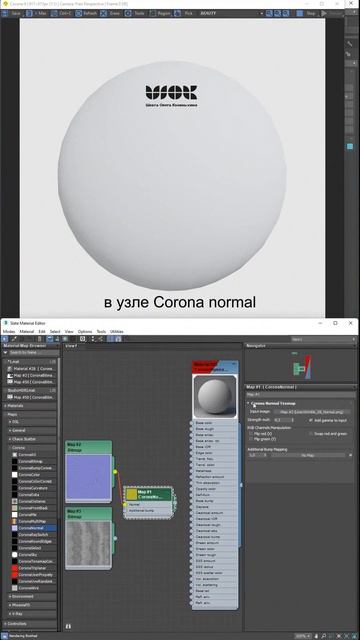
Task: Click the 'No Map' additional bump button
Action: (309, 455)
